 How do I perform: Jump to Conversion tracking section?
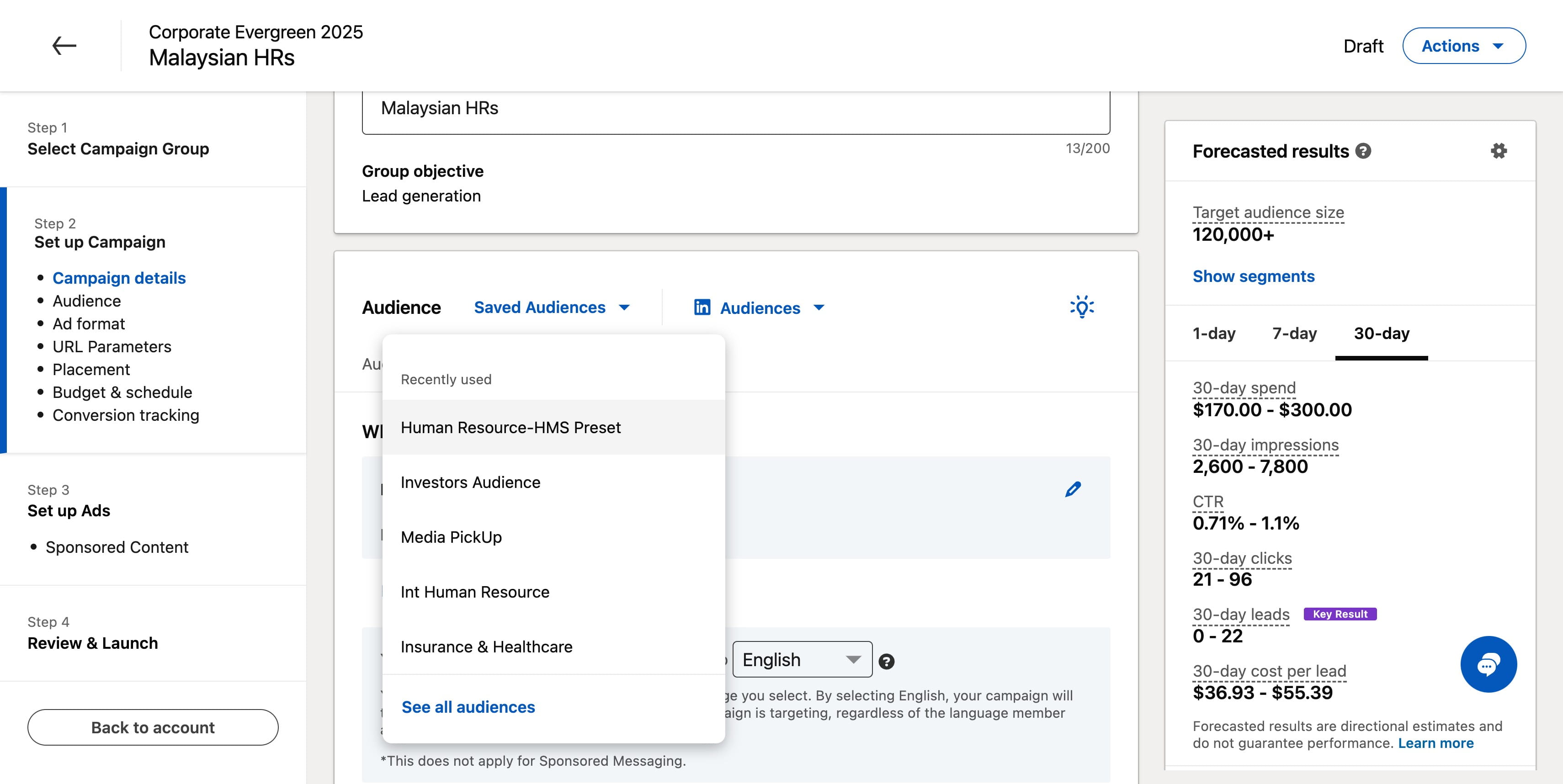pyautogui.click(x=126, y=415)
